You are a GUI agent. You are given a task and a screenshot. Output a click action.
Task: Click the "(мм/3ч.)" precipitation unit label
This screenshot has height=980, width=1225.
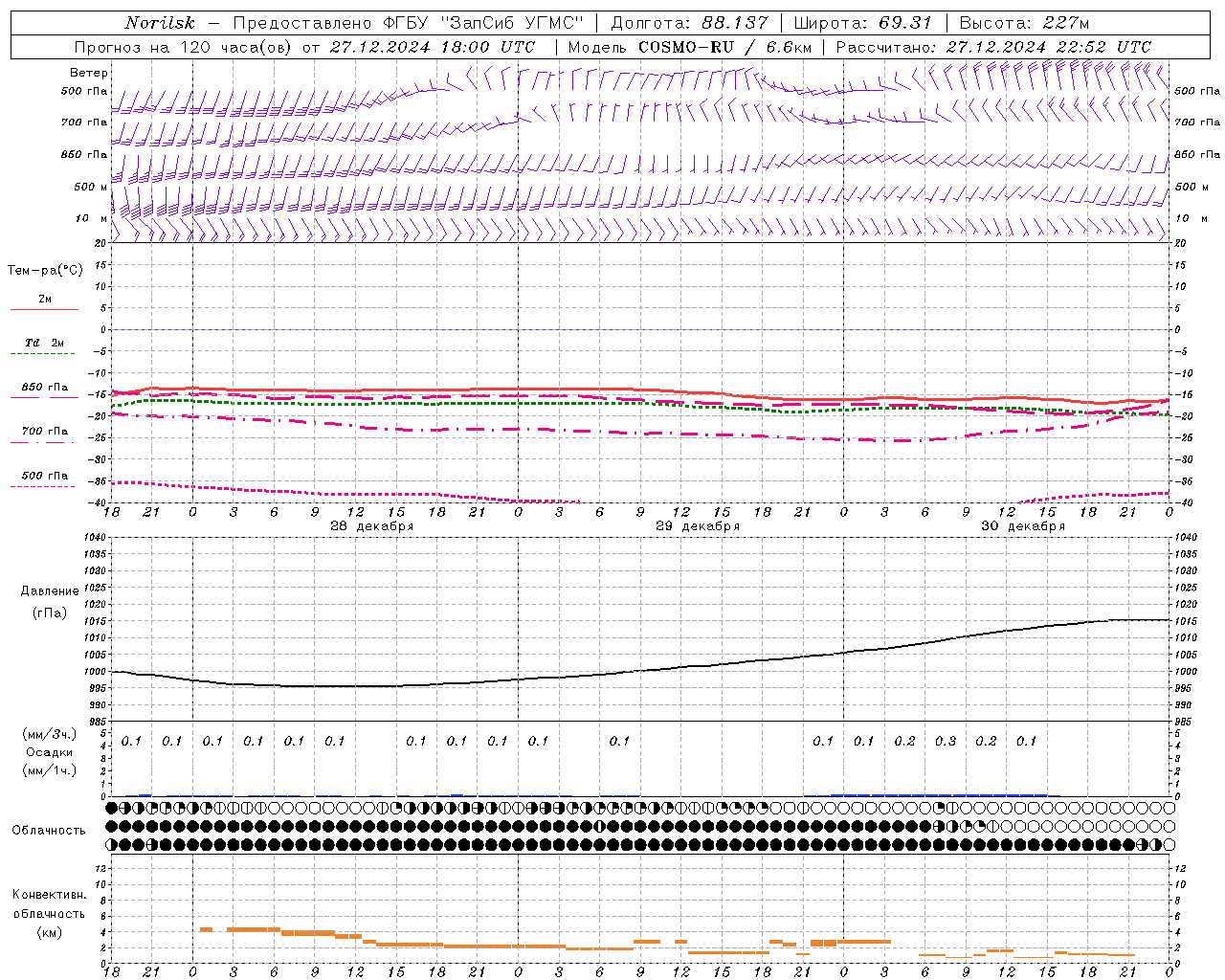(50, 734)
